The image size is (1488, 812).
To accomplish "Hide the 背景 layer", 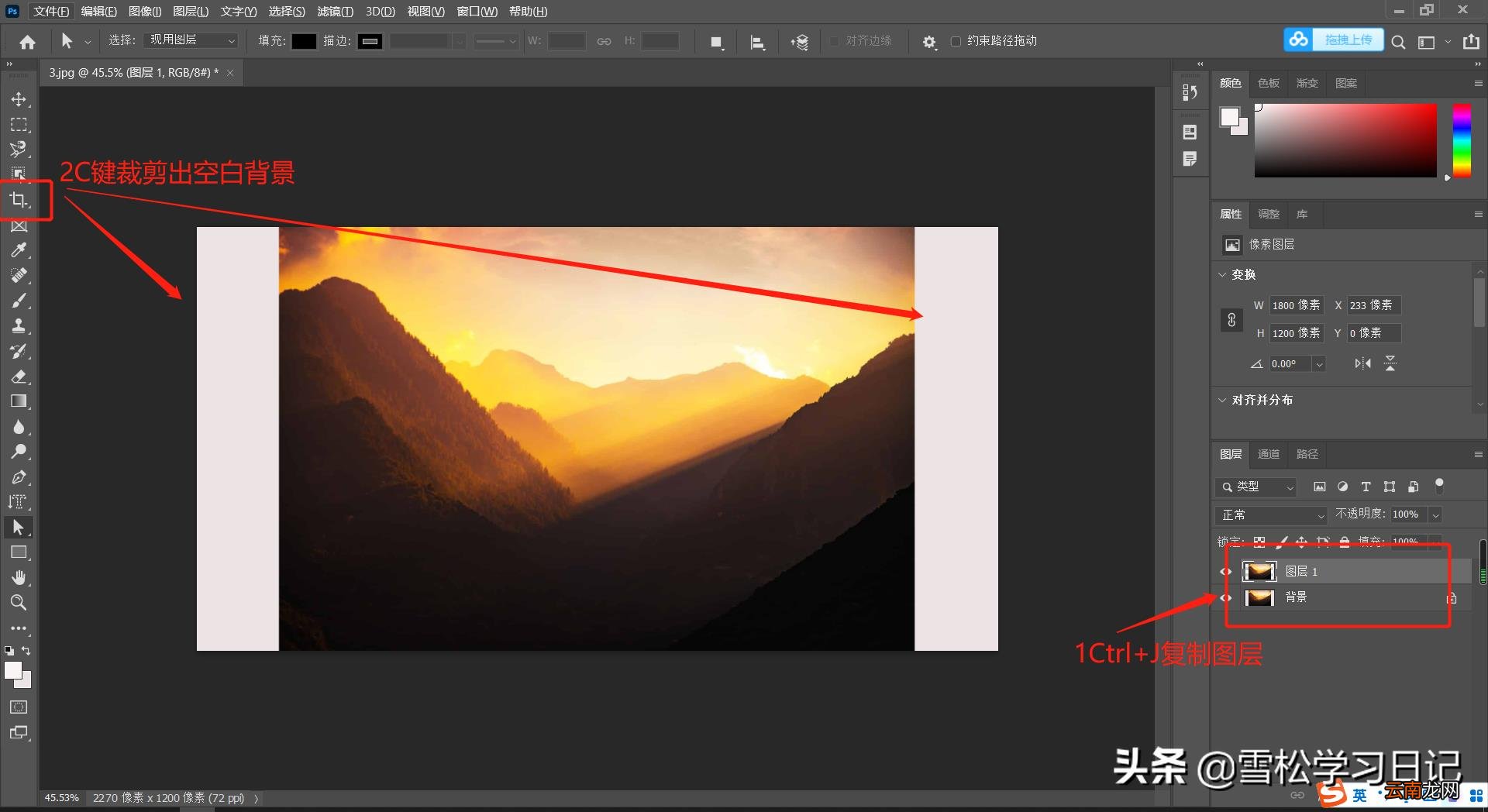I will click(x=1226, y=597).
